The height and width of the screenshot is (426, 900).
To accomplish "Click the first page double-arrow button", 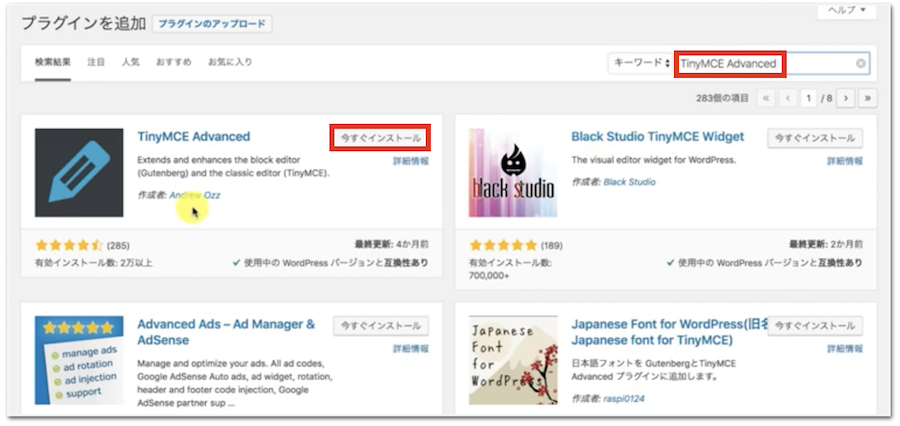I will click(767, 98).
